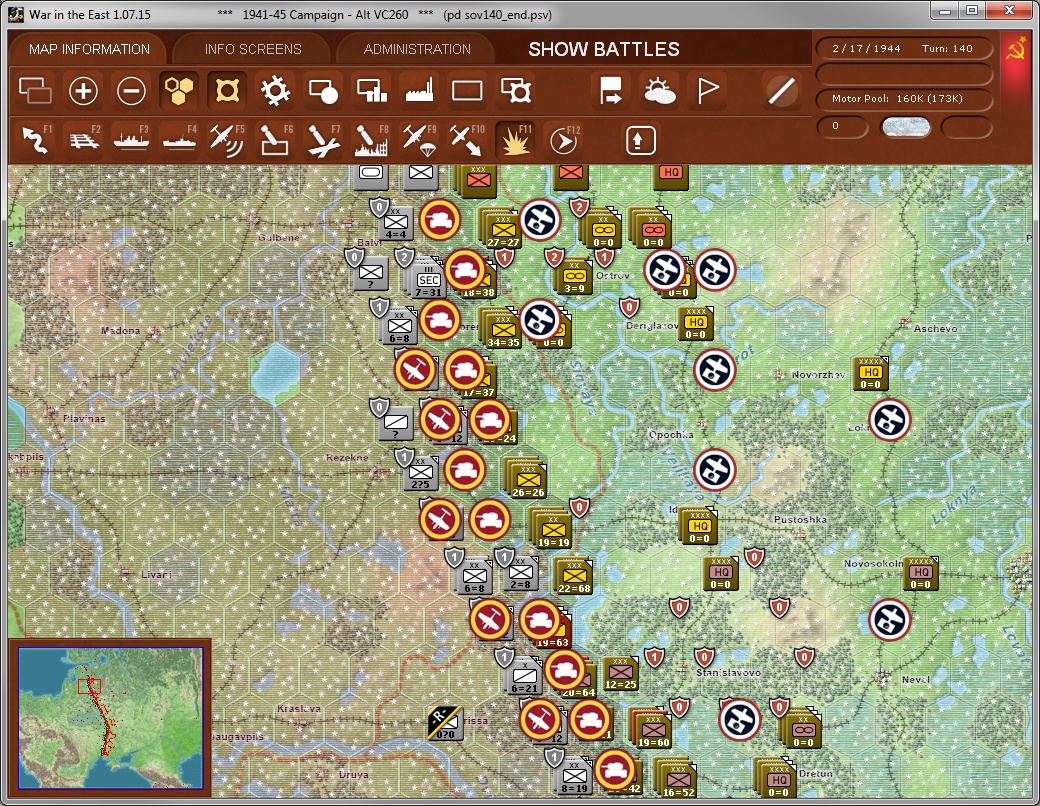The height and width of the screenshot is (806, 1040).
Task: Click the date and Turn 140 display
Action: coord(903,48)
